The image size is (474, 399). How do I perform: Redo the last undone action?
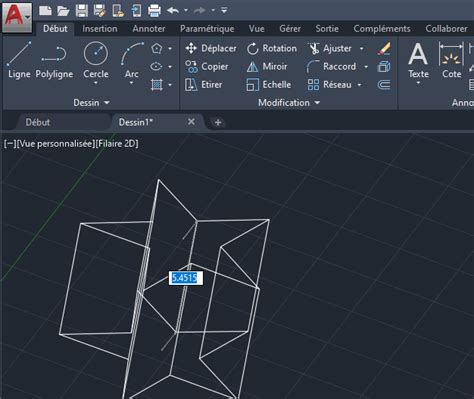200,11
